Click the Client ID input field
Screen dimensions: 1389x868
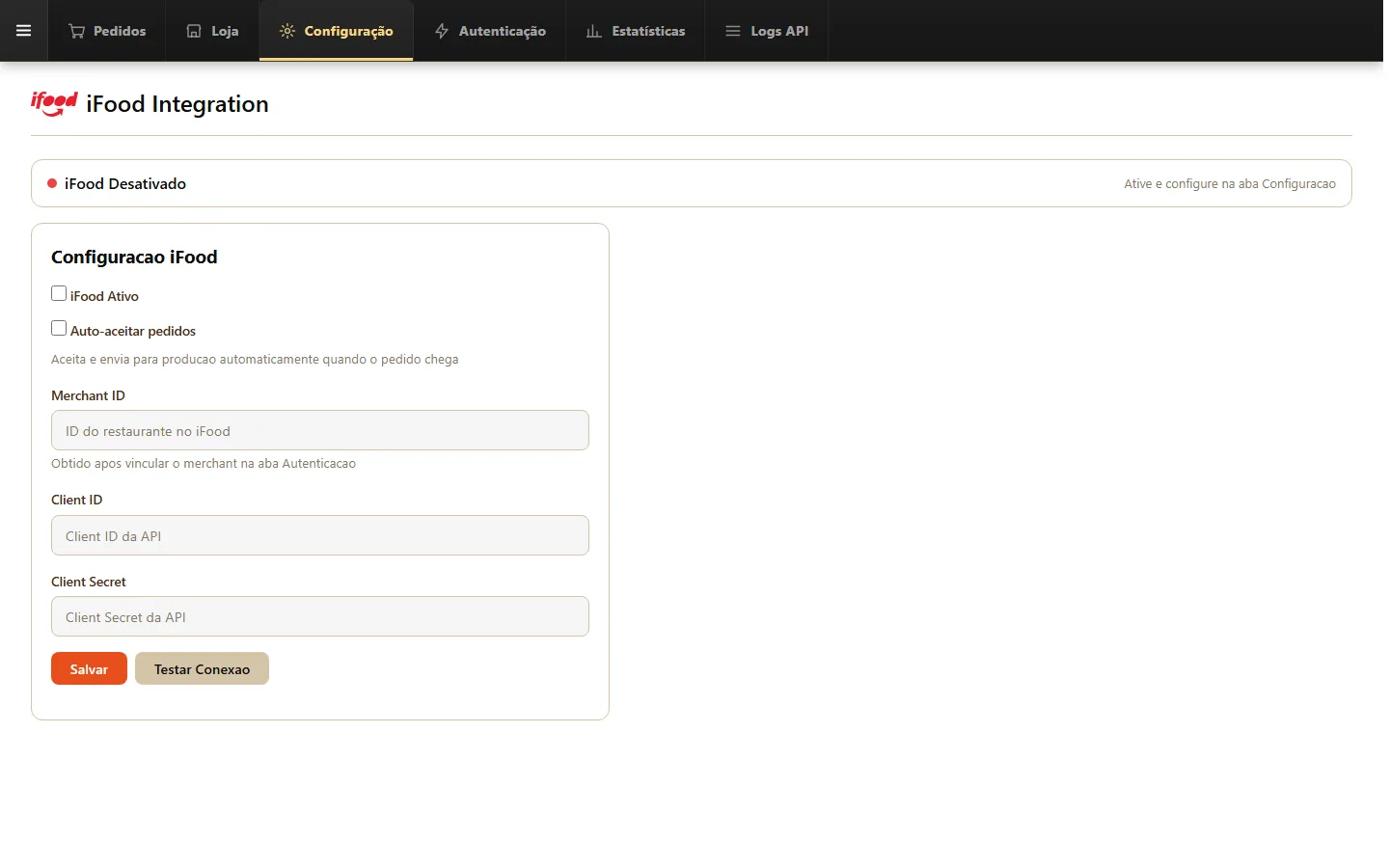[320, 535]
